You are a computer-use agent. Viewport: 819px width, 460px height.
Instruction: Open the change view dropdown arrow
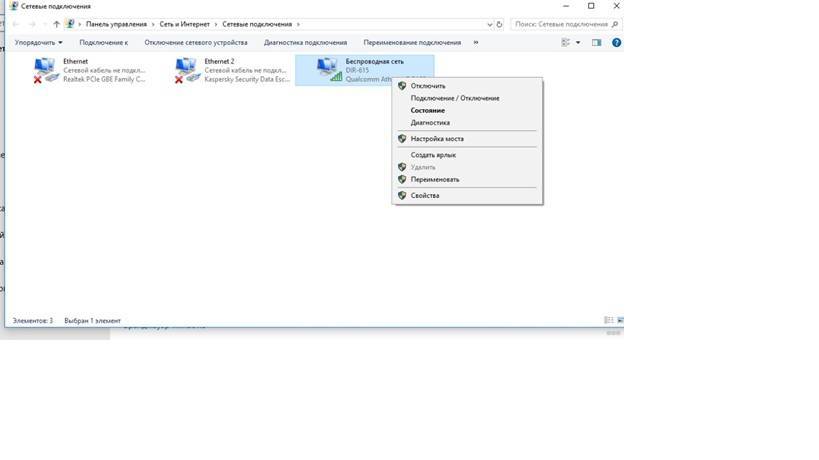coord(577,43)
